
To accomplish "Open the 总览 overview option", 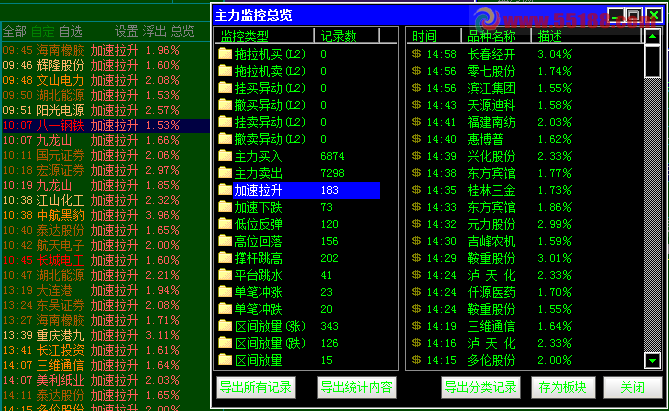I will pos(183,32).
